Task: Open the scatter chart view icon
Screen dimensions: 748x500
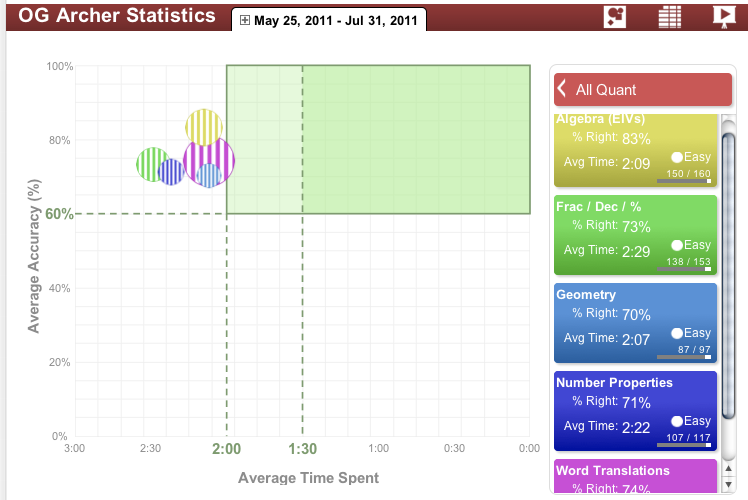Action: pyautogui.click(x=614, y=17)
